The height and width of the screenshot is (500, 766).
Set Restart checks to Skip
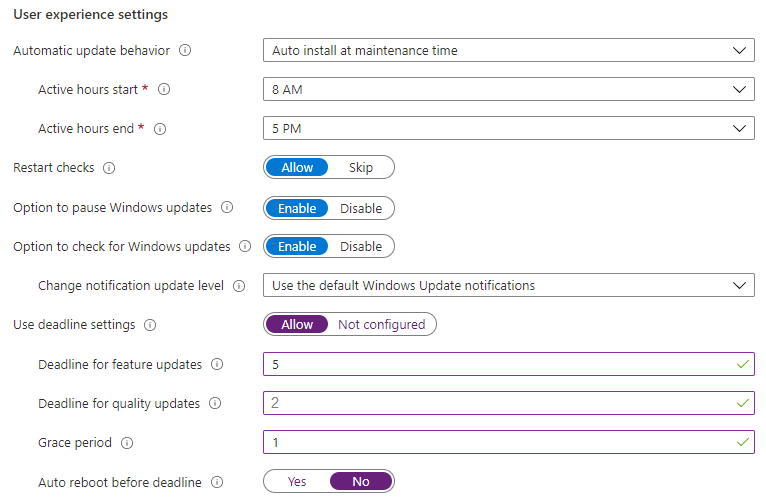pos(361,168)
